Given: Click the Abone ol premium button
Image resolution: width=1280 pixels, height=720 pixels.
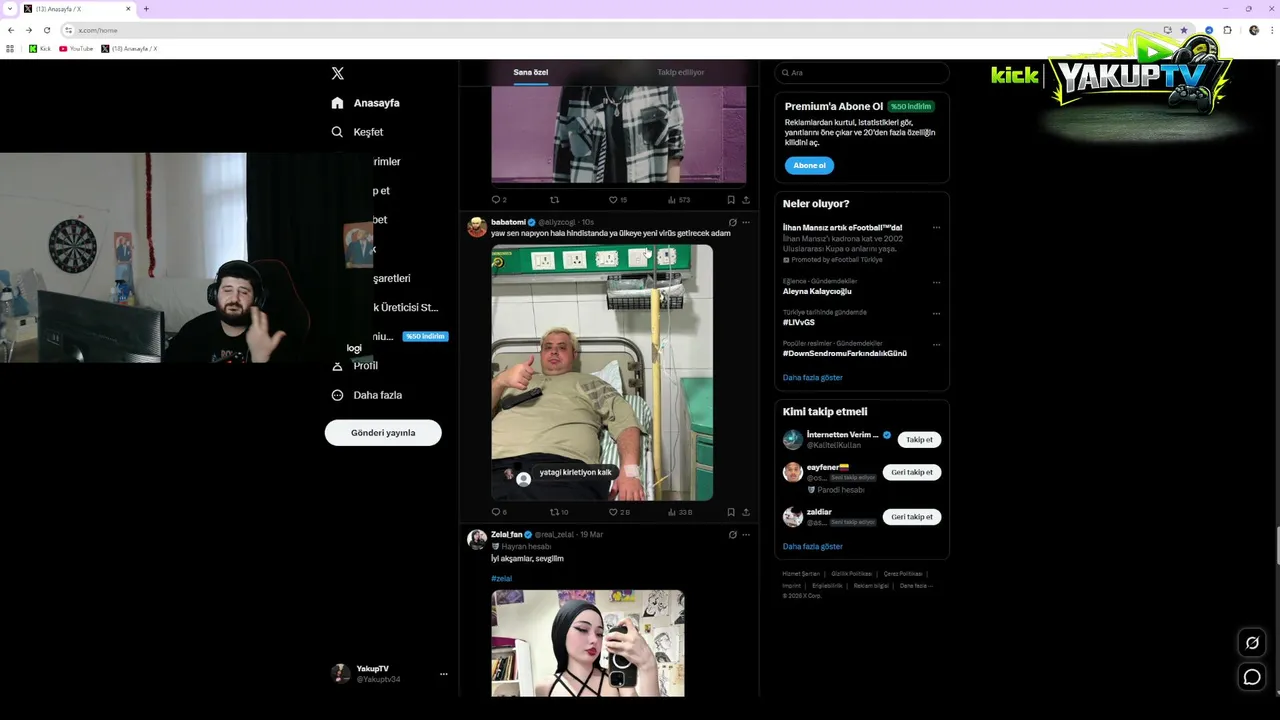Looking at the screenshot, I should tap(809, 165).
